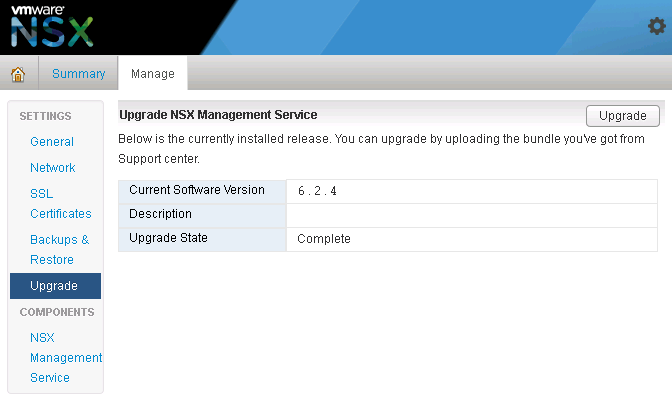Open SSL Certificates settings
This screenshot has width=672, height=405.
(x=60, y=203)
